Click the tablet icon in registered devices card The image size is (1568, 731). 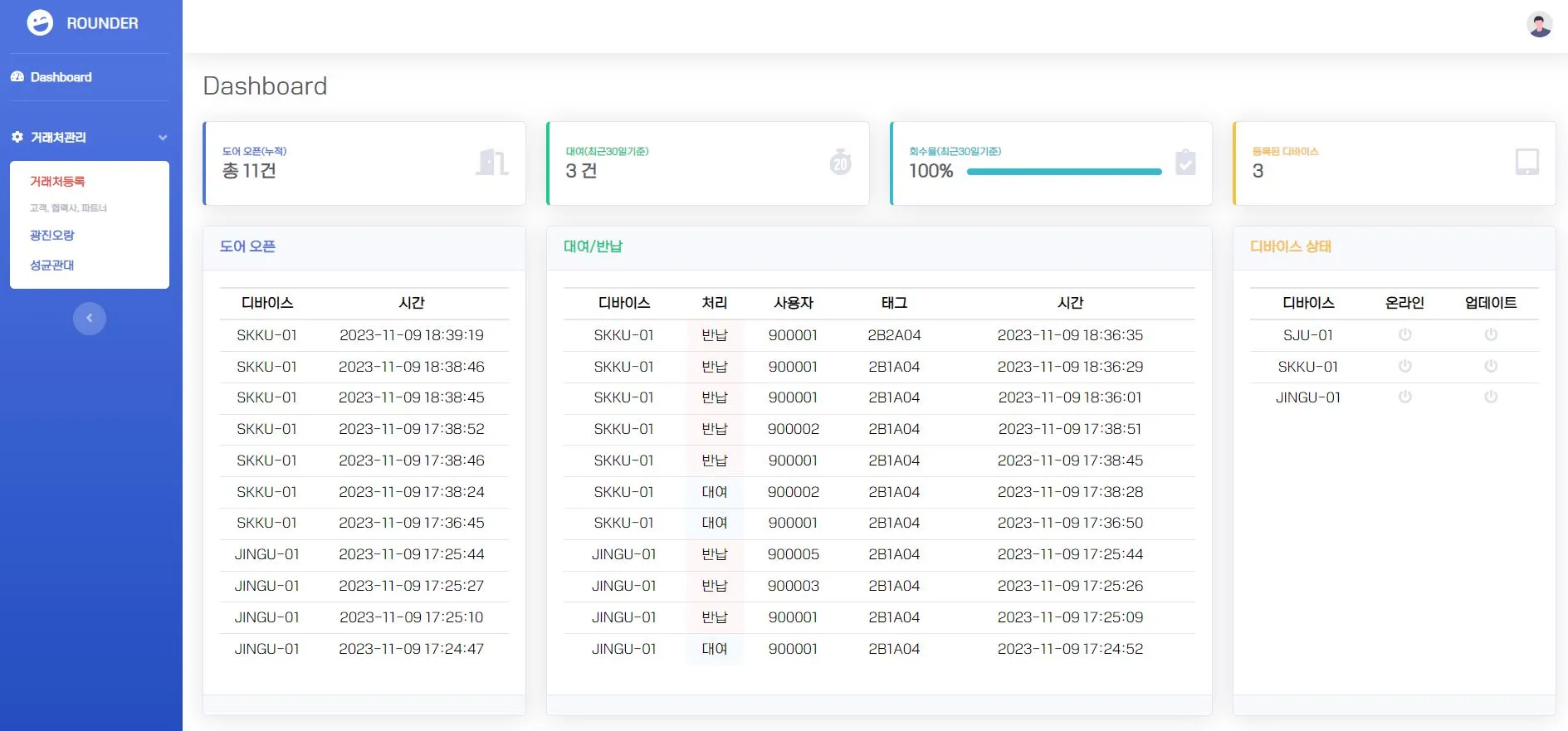(1526, 162)
